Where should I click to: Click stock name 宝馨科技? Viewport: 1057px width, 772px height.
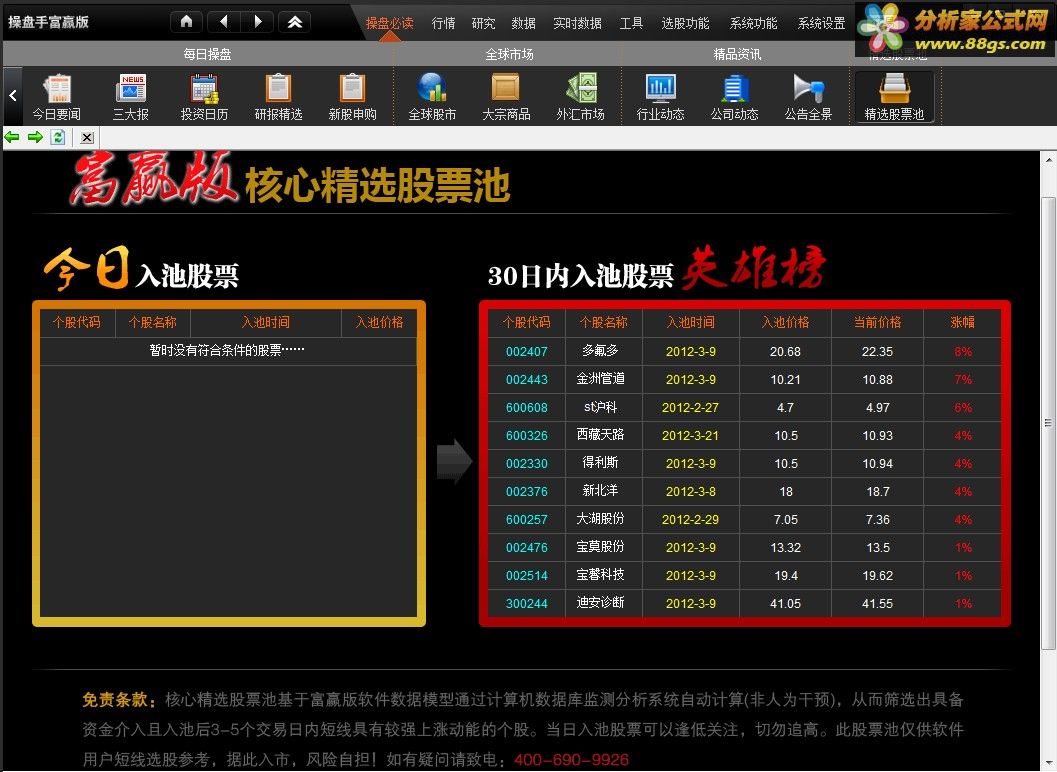tap(601, 575)
